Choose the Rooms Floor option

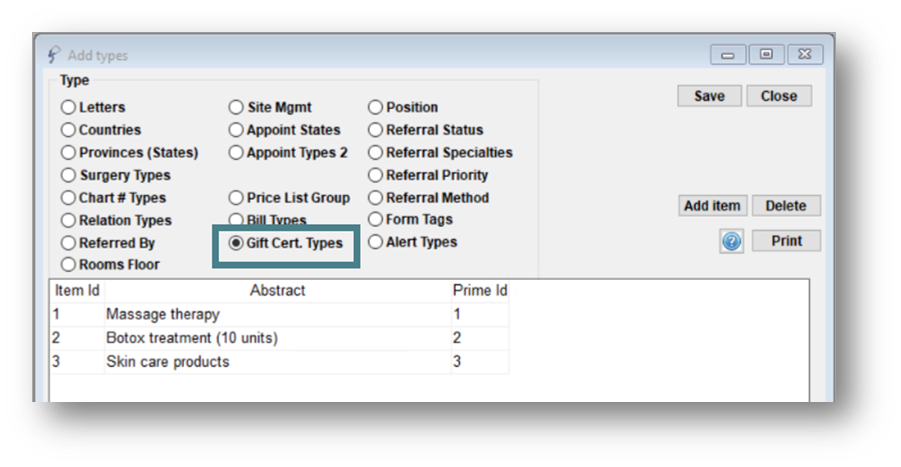(68, 265)
